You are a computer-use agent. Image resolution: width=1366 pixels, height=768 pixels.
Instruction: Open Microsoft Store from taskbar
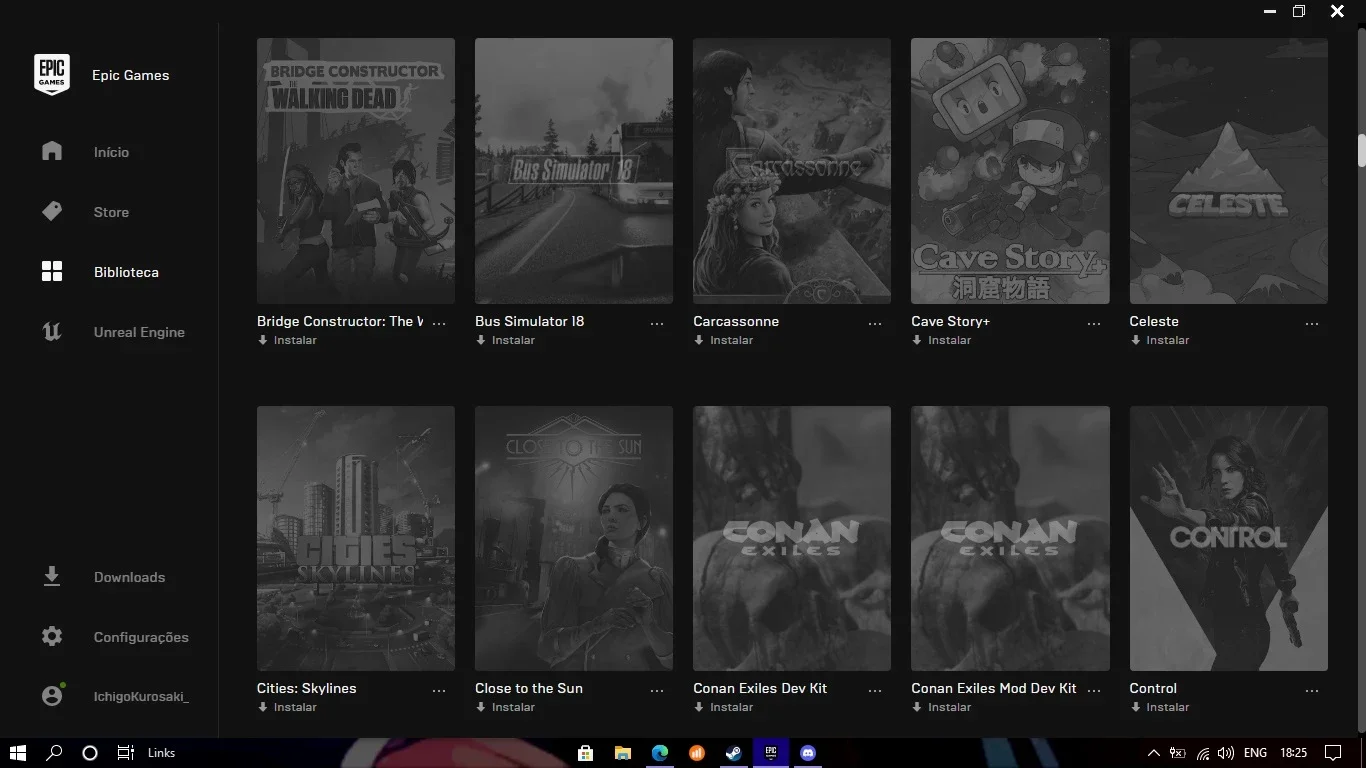tap(586, 753)
